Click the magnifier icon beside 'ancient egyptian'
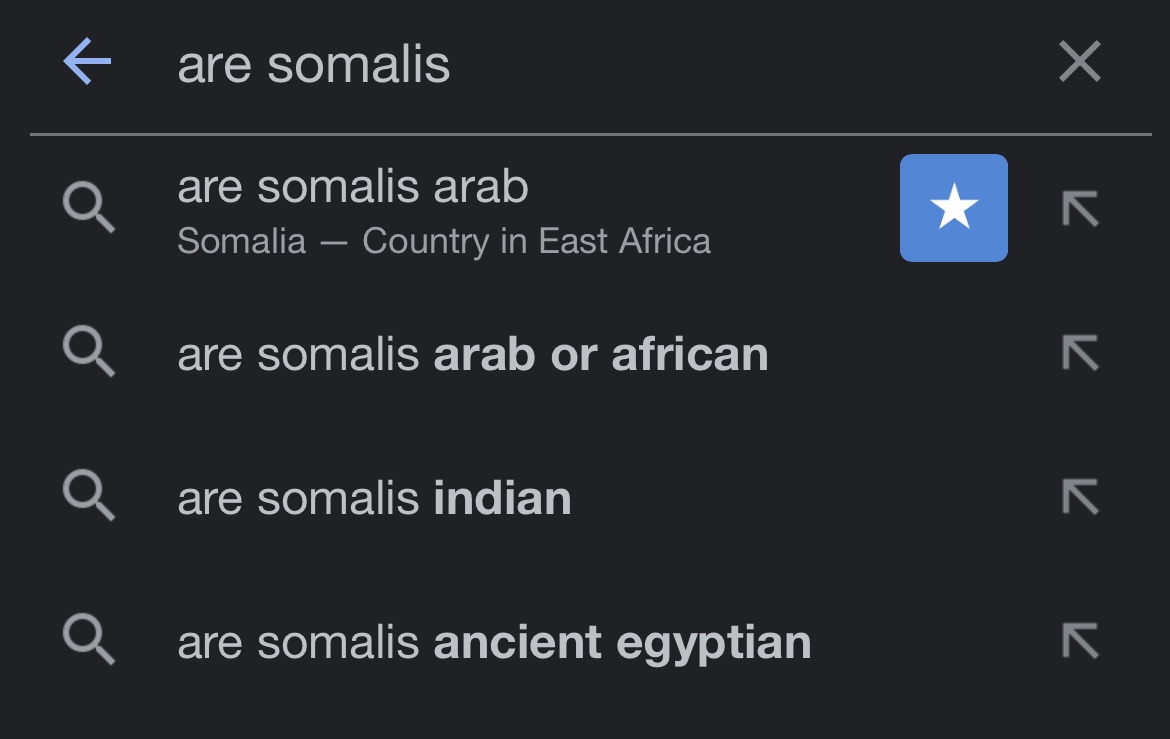The height and width of the screenshot is (739, 1170). click(89, 639)
